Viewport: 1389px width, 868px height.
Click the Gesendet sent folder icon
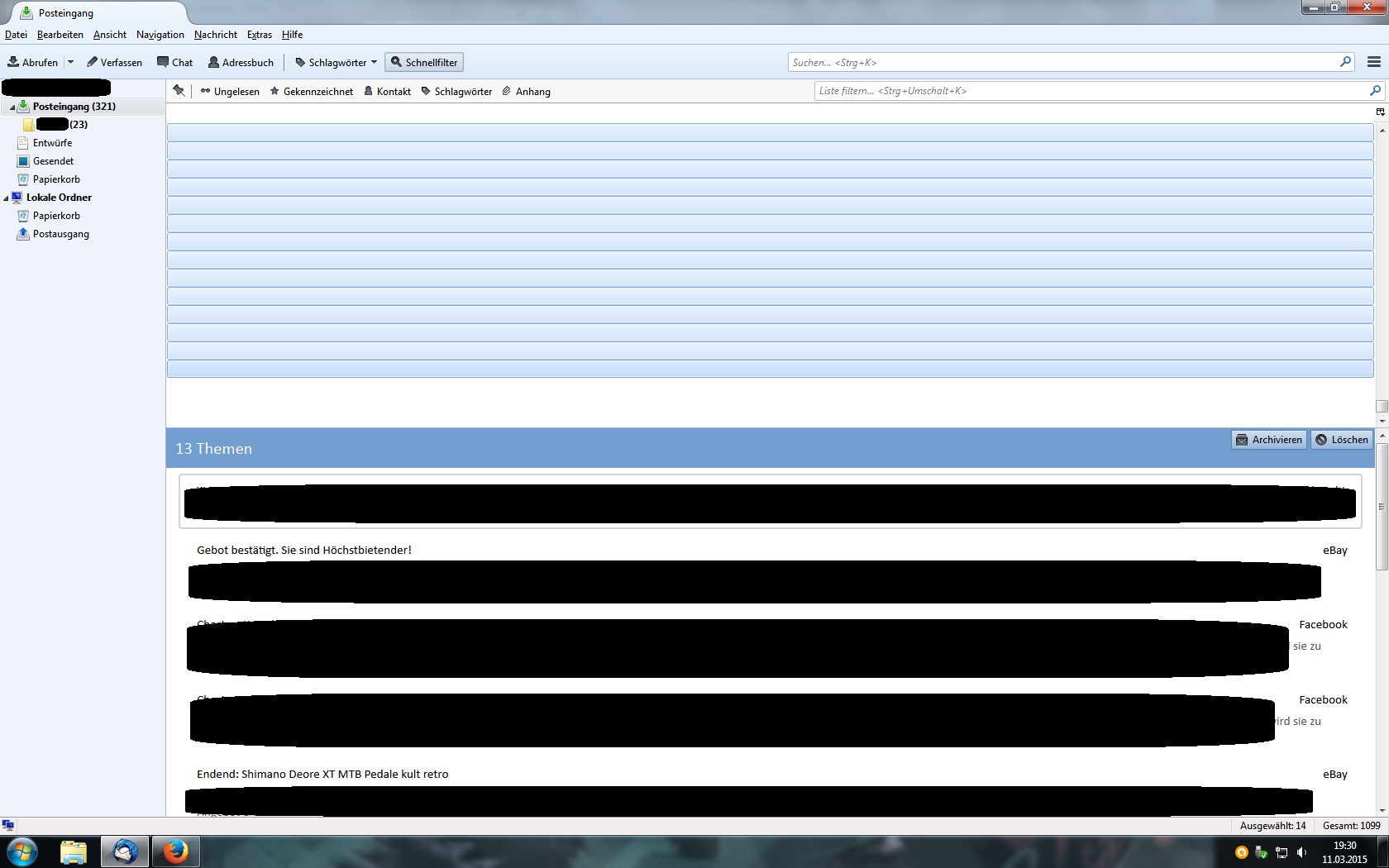23,161
